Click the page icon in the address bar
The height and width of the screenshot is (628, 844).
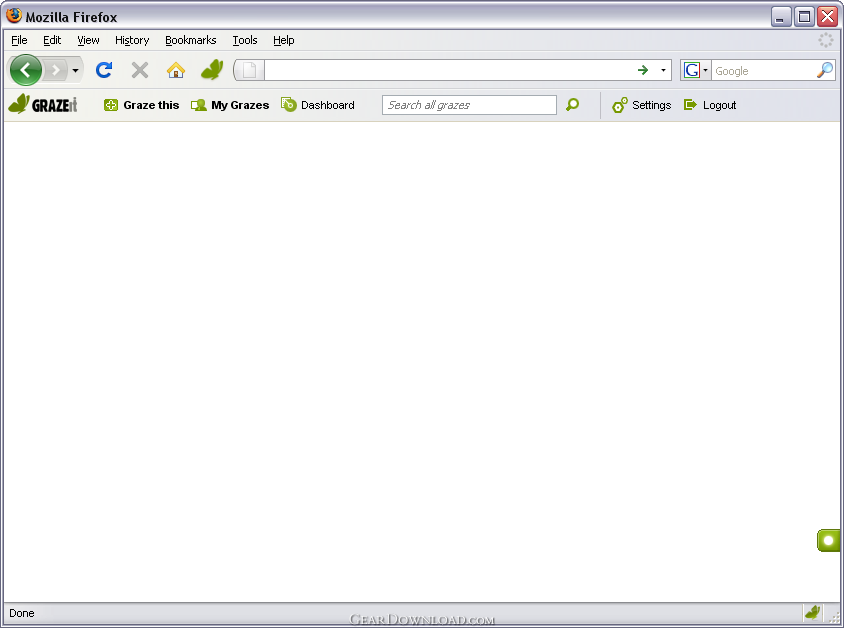[x=249, y=70]
